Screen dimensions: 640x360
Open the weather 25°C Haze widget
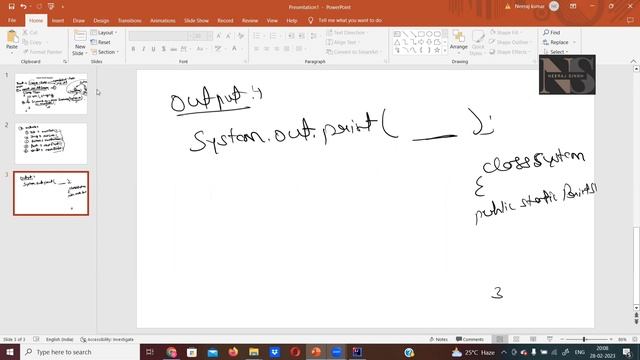pos(473,352)
